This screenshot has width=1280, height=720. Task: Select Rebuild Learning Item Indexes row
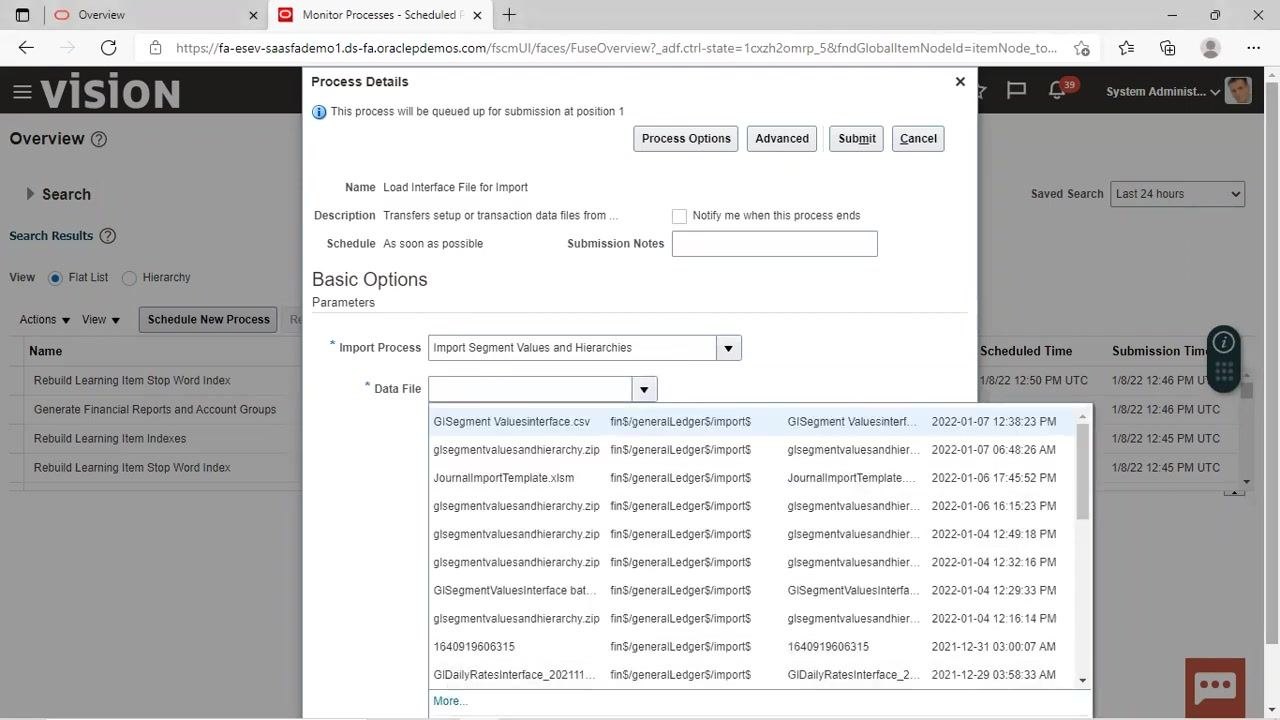coord(110,438)
